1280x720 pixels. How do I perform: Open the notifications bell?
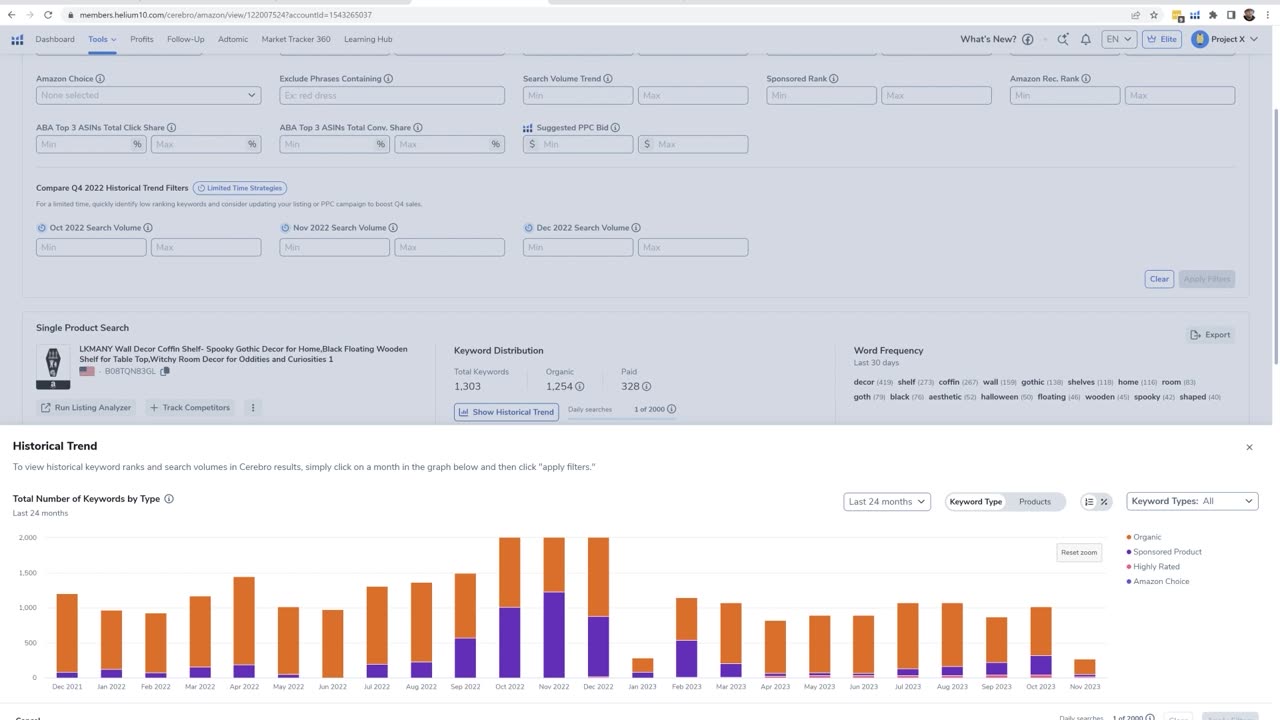[1086, 40]
